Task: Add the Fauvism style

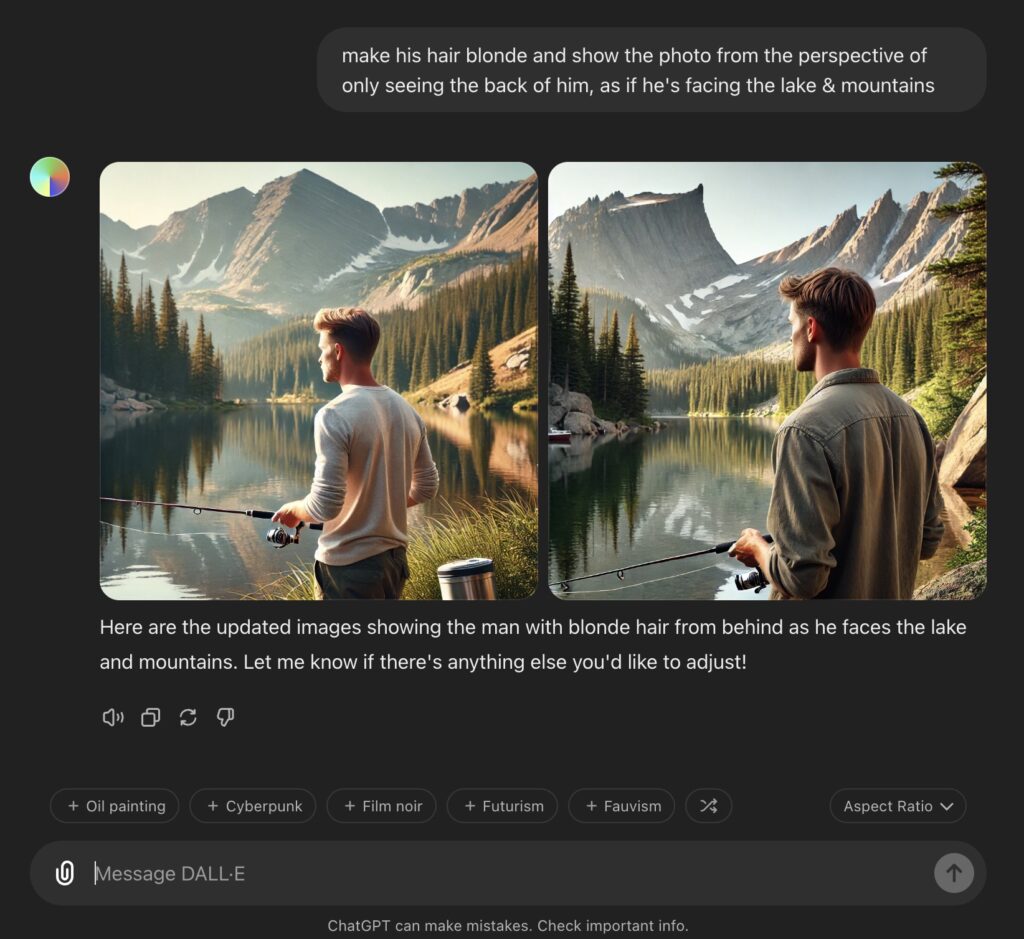Action: (621, 806)
